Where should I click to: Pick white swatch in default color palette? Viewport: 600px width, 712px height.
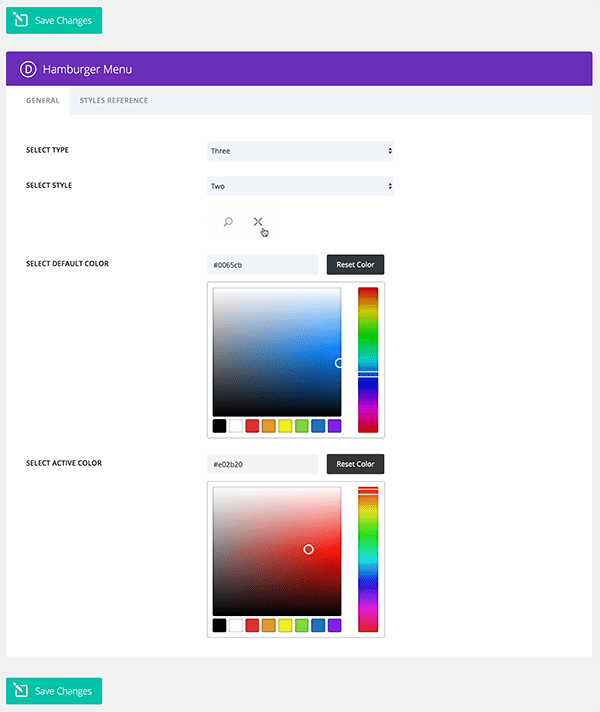click(x=236, y=426)
